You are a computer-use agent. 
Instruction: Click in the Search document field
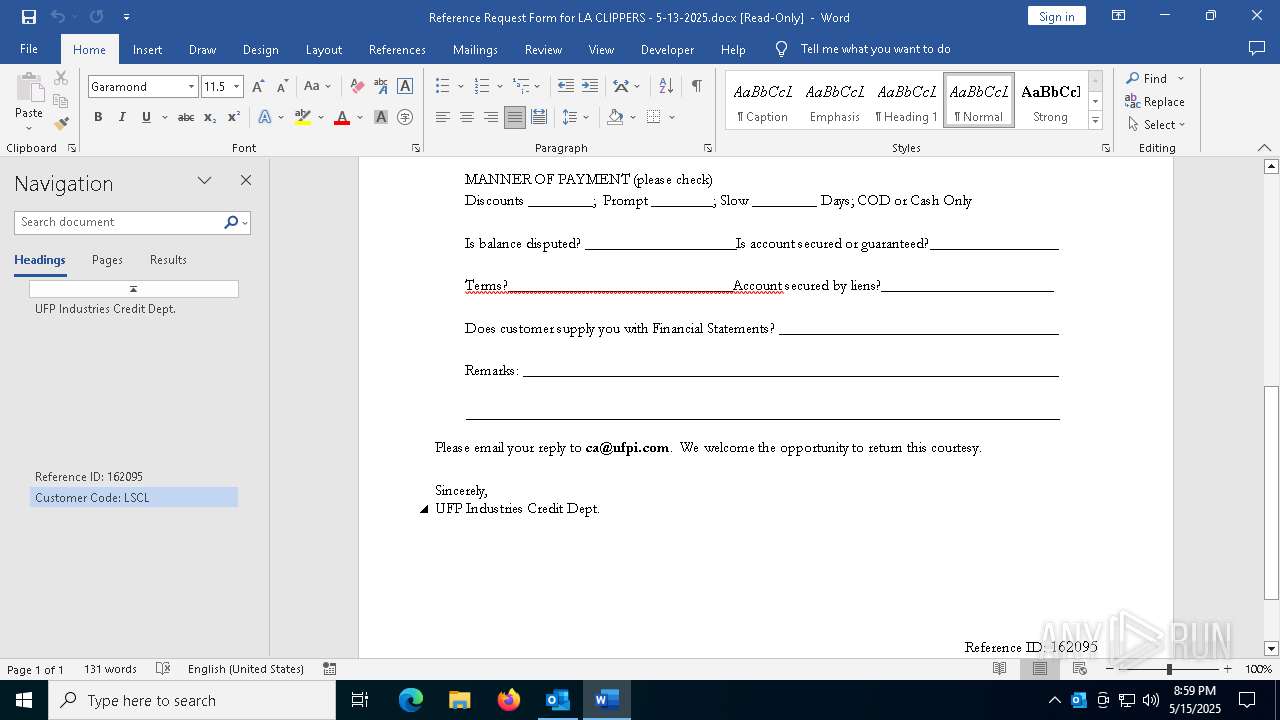tap(119, 222)
